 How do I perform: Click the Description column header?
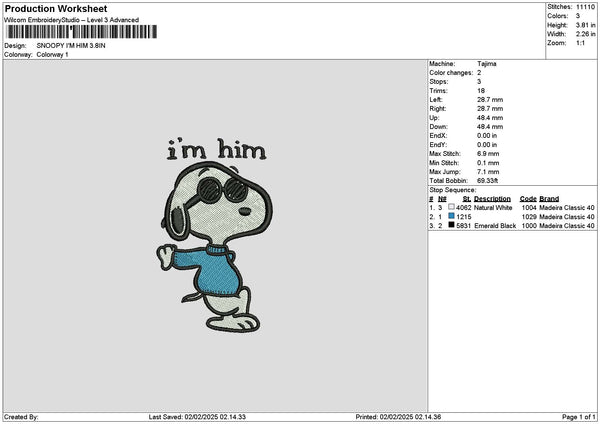click(492, 199)
